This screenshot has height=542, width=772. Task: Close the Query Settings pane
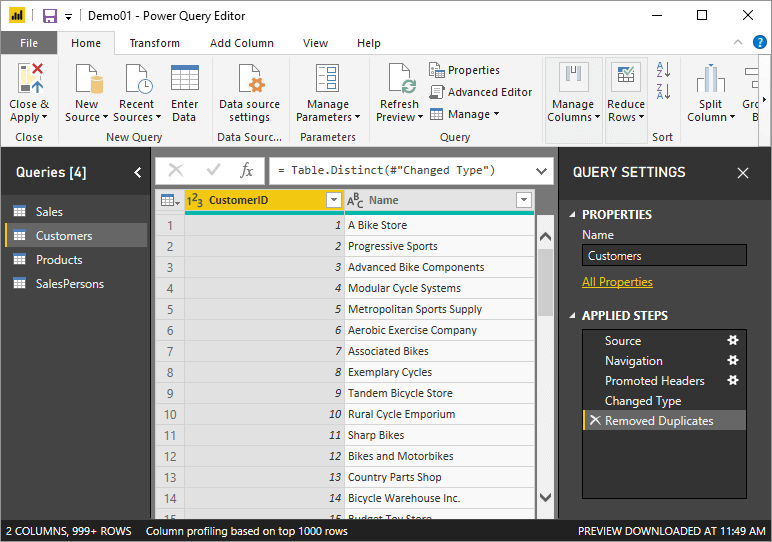tap(743, 173)
